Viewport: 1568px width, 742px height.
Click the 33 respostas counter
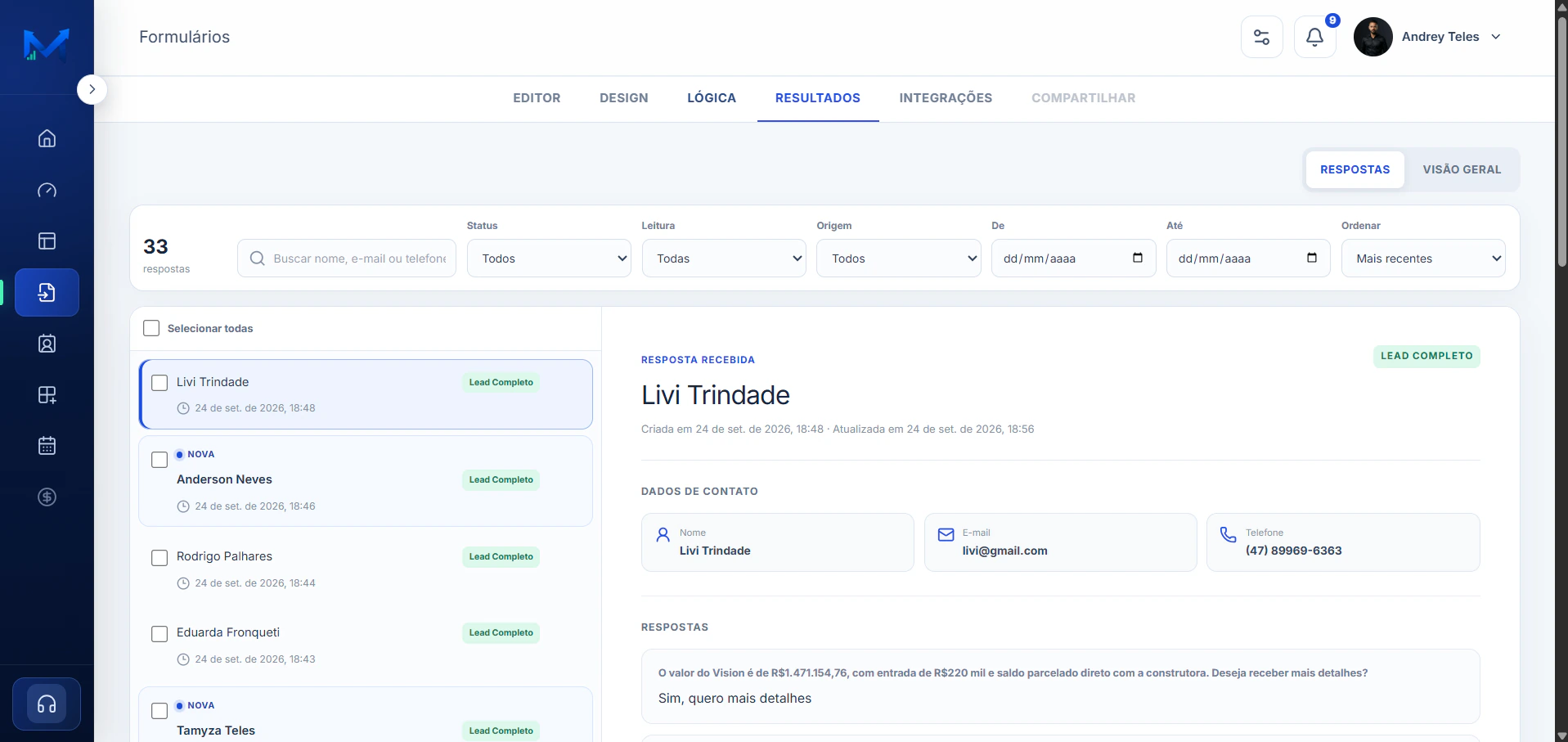coord(166,255)
